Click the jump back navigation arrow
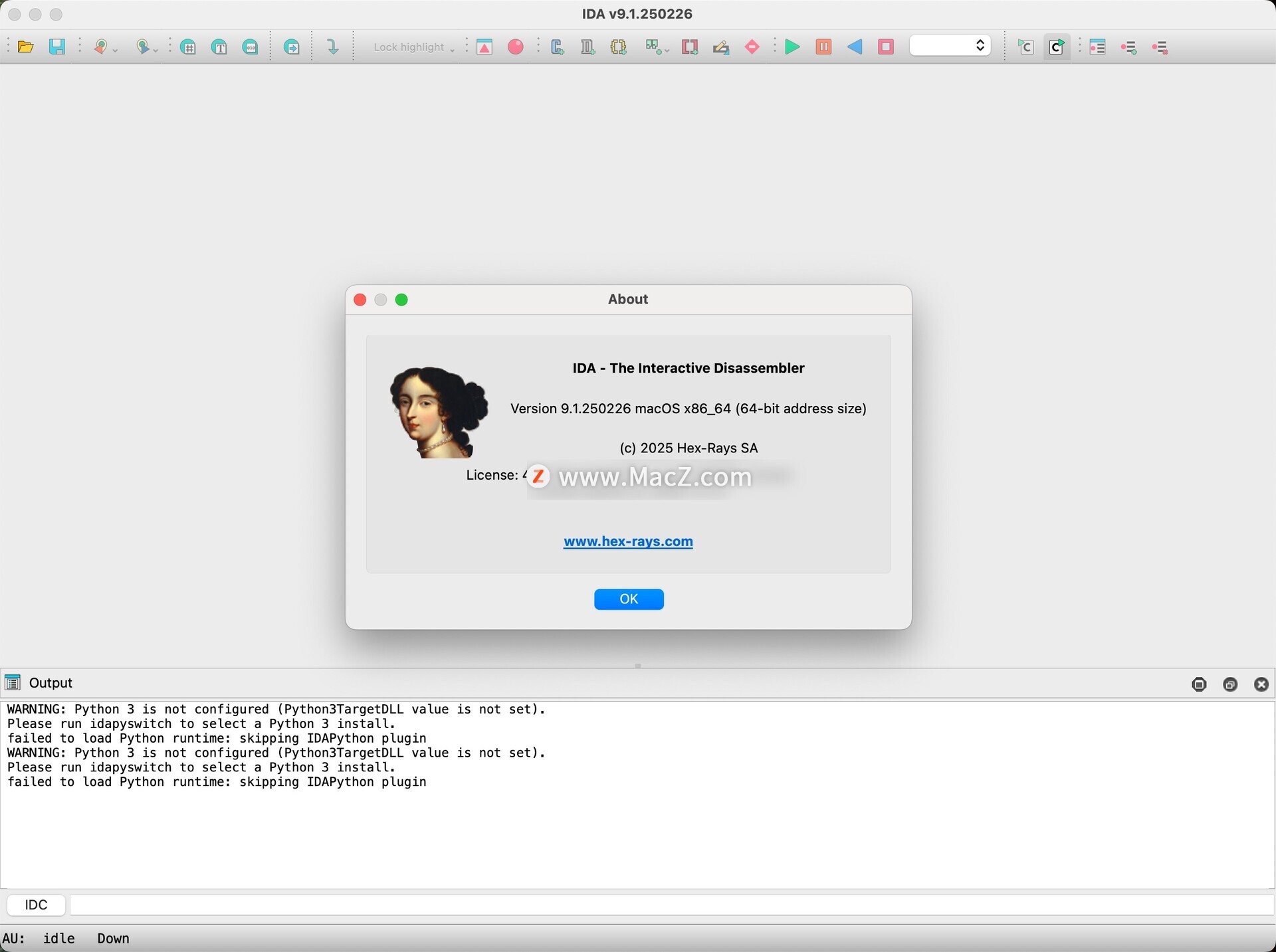The height and width of the screenshot is (952, 1276). (100, 47)
